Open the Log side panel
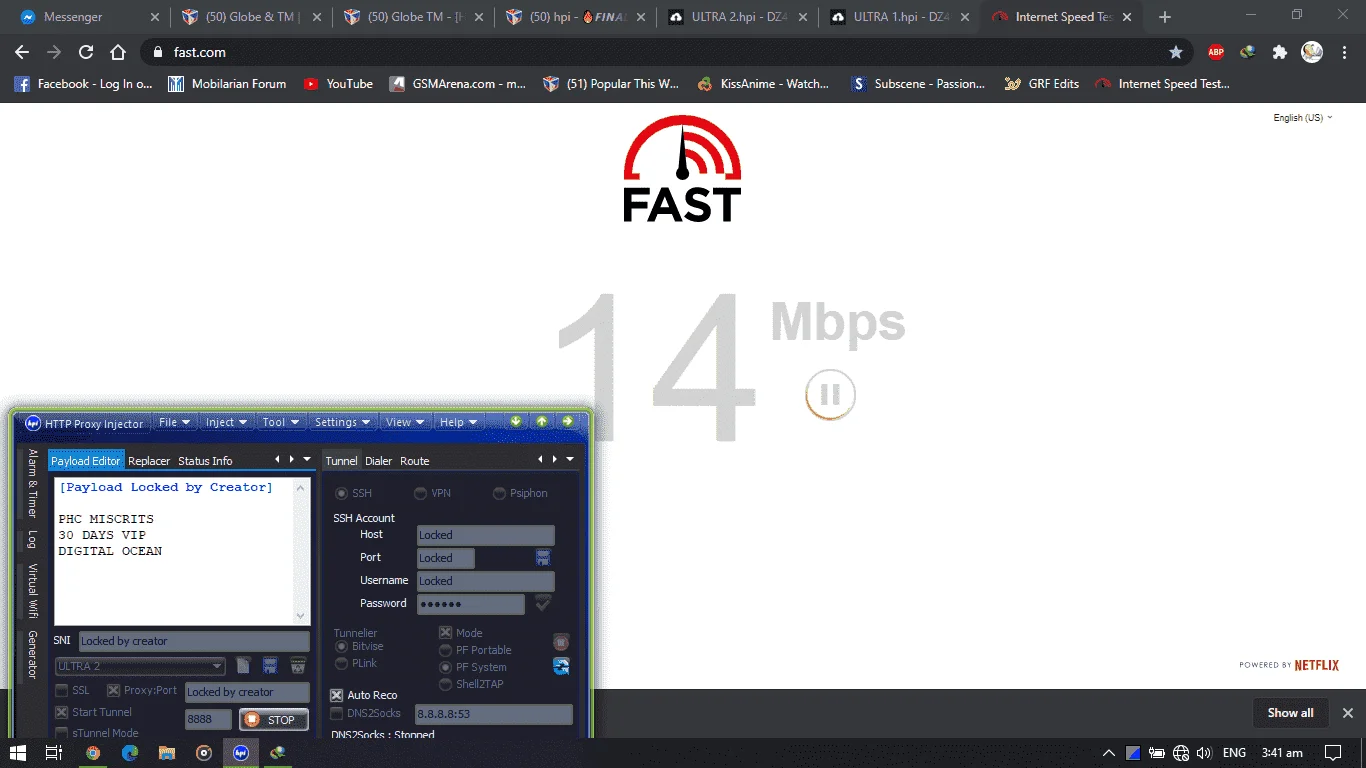The image size is (1366, 768). click(x=32, y=539)
